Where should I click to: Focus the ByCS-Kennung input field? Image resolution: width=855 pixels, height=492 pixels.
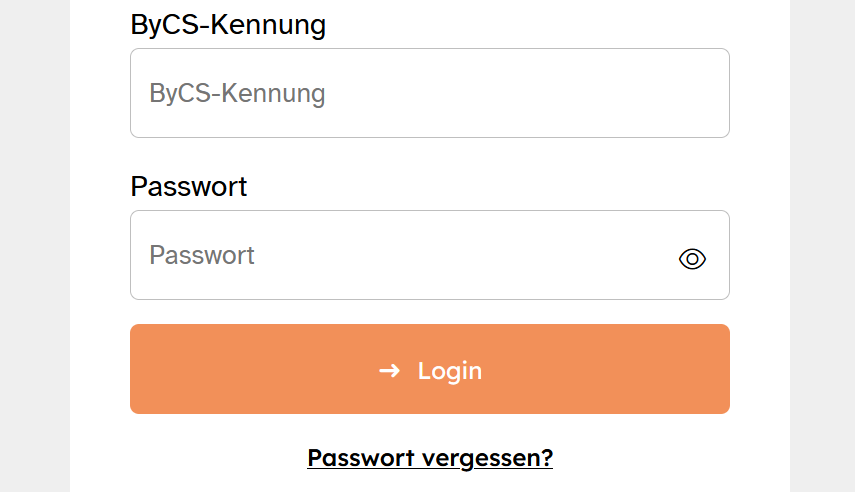point(430,93)
